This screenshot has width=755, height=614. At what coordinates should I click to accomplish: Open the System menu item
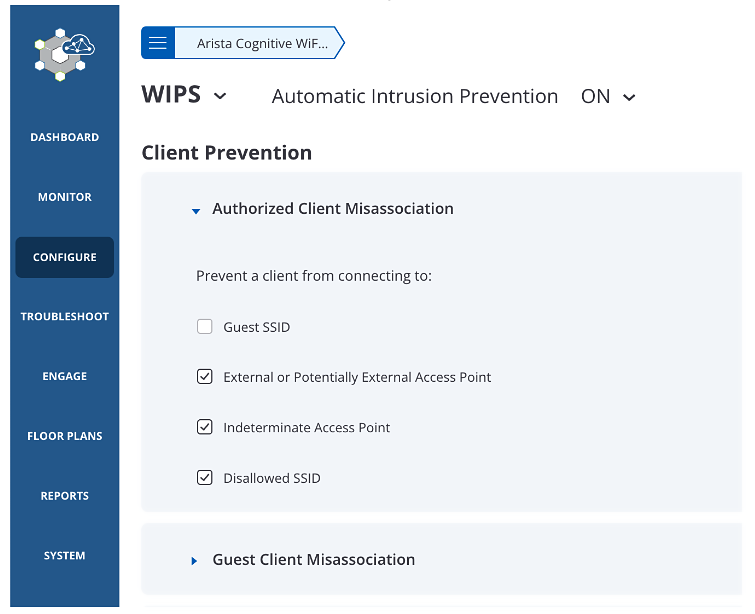click(x=65, y=555)
